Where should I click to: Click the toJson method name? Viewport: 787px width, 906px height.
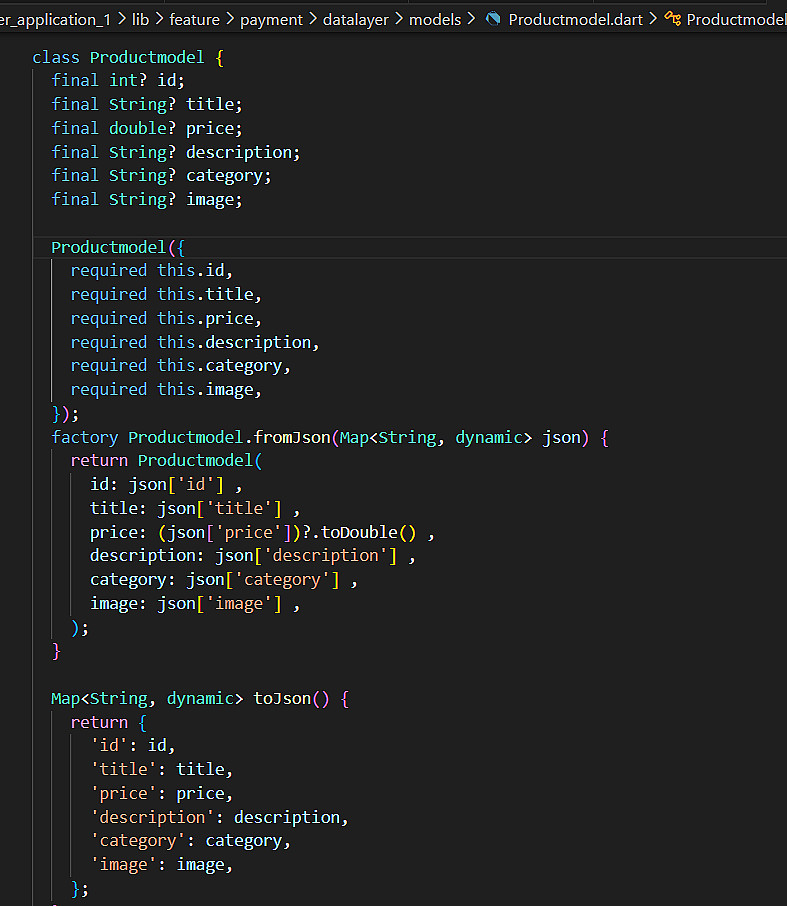[281, 698]
